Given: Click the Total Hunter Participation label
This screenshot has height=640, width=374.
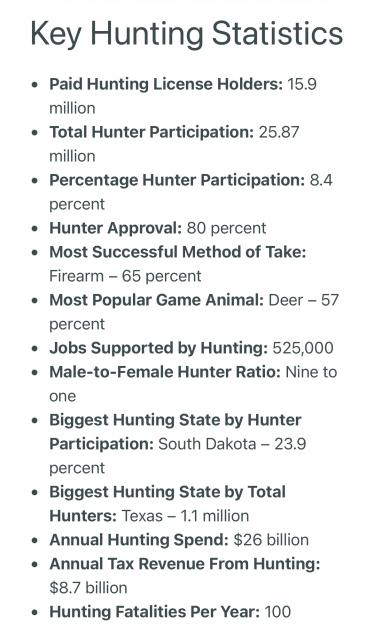Looking at the screenshot, I should [x=151, y=132].
